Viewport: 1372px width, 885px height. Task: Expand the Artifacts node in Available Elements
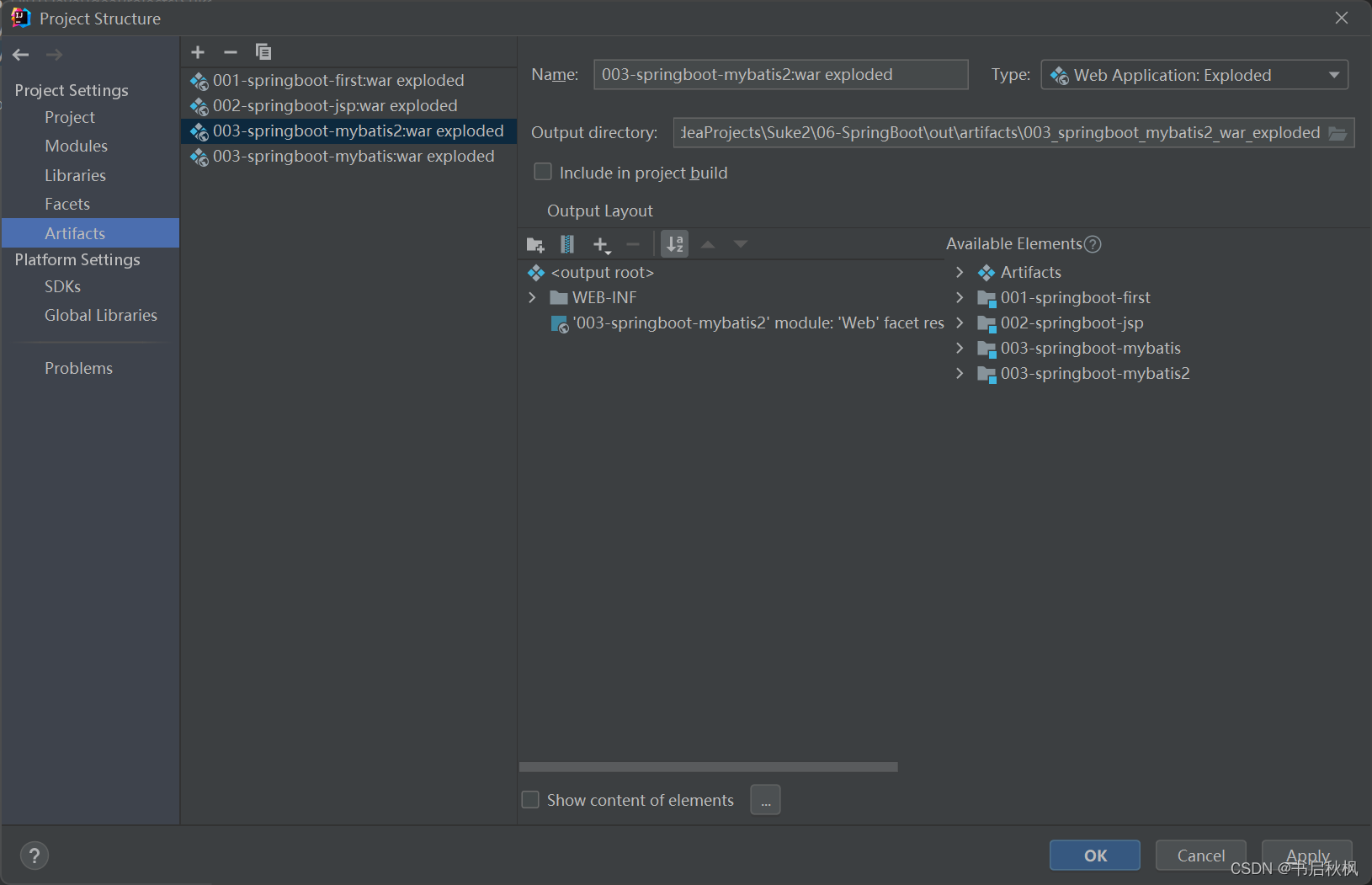pos(960,272)
